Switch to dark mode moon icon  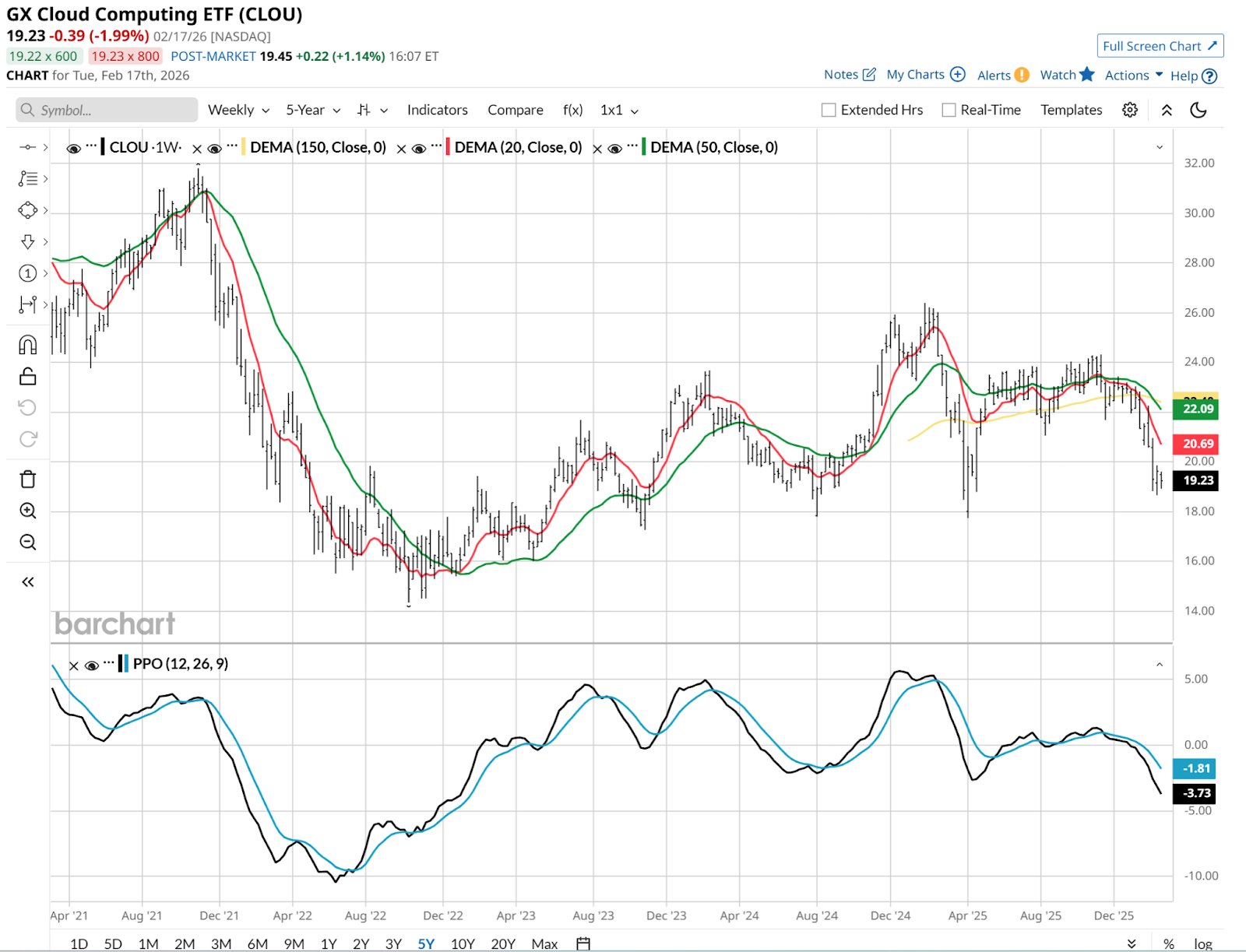(1198, 110)
